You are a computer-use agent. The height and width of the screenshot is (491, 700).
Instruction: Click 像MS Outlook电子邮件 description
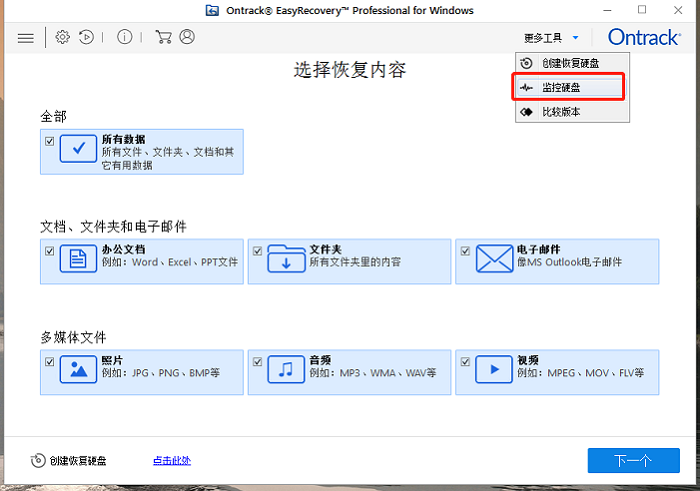[569, 262]
